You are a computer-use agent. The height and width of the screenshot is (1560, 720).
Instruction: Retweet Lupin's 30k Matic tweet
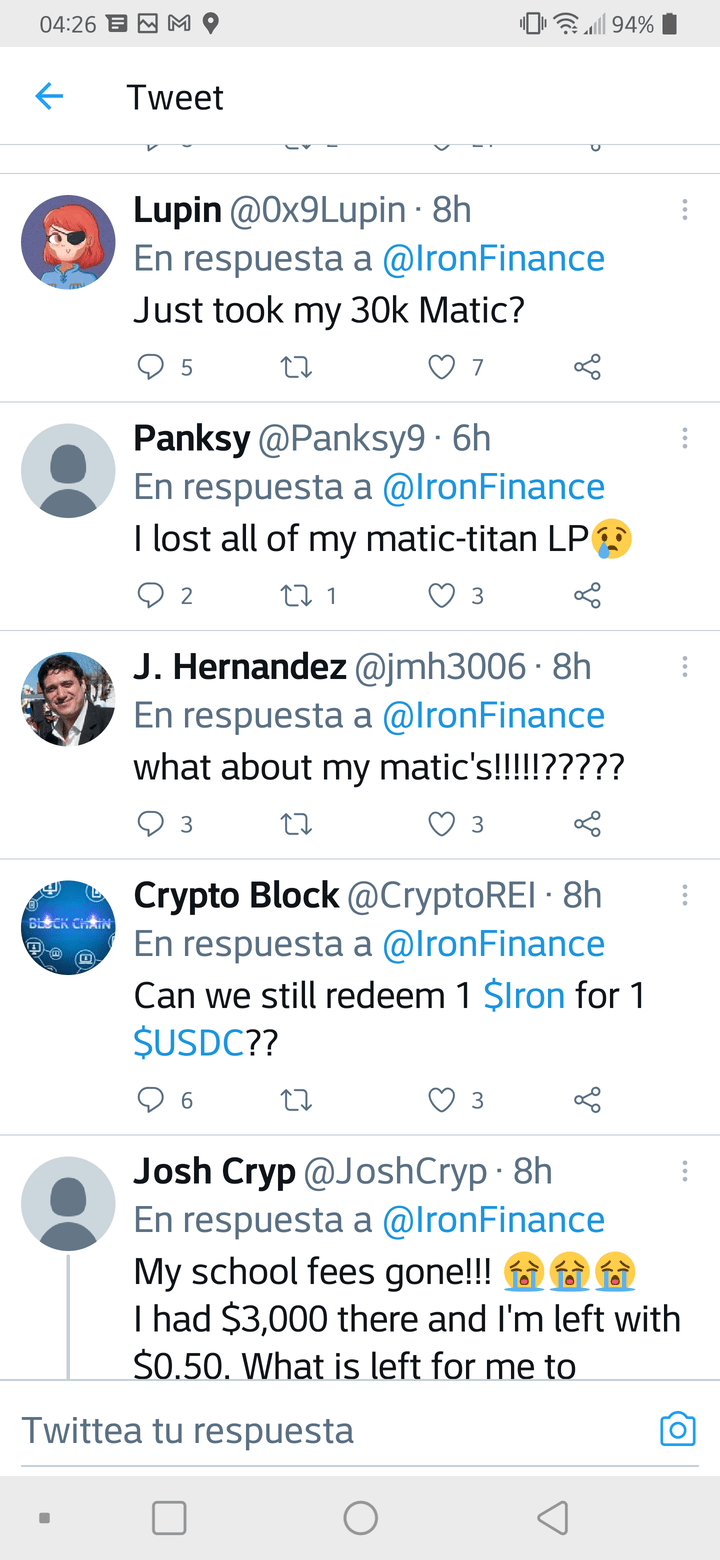click(297, 368)
